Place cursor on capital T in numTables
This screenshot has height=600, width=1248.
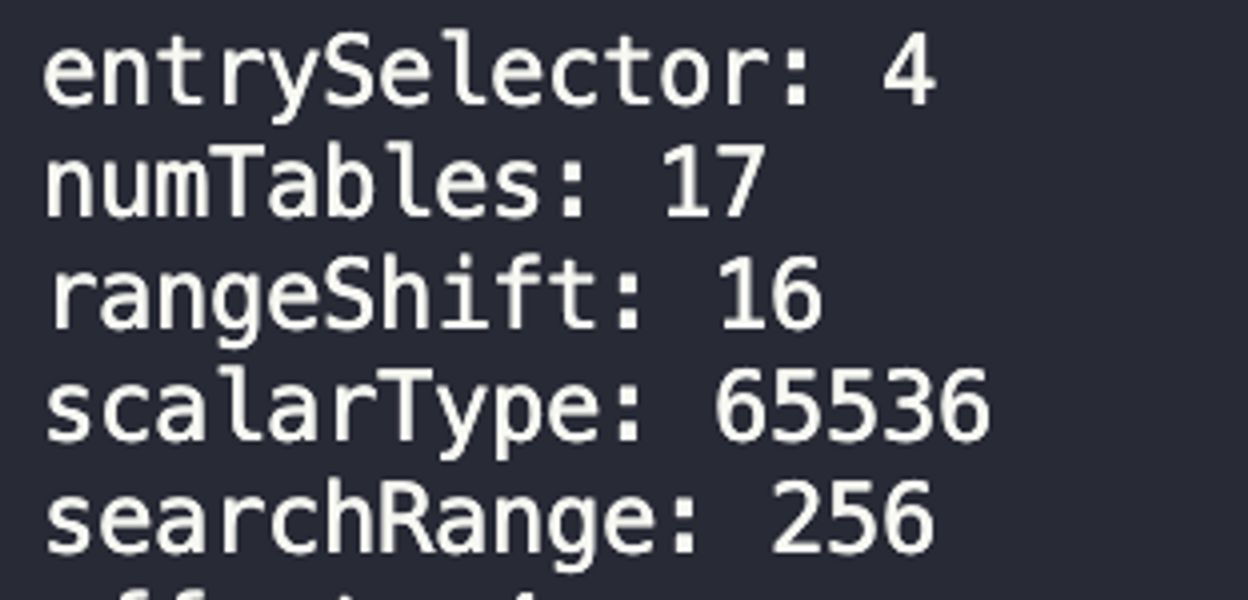tap(238, 186)
